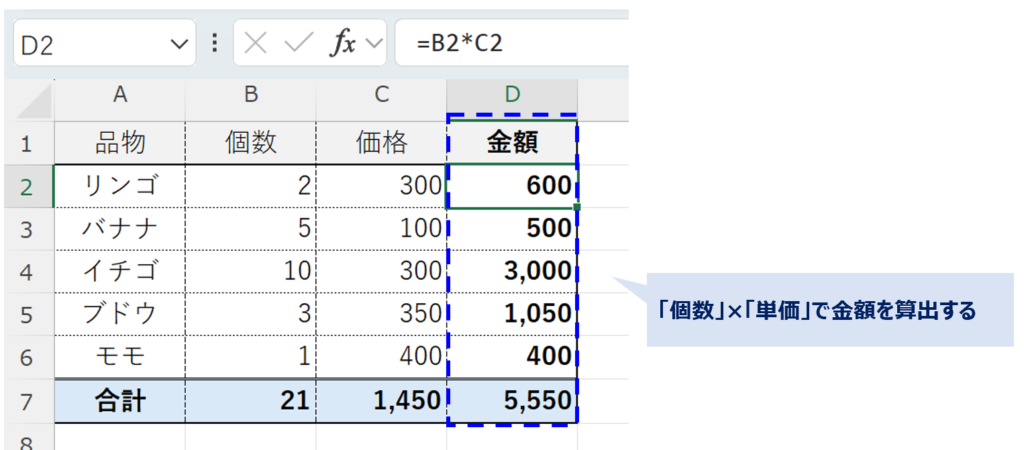Click the amount cell 600

point(513,186)
